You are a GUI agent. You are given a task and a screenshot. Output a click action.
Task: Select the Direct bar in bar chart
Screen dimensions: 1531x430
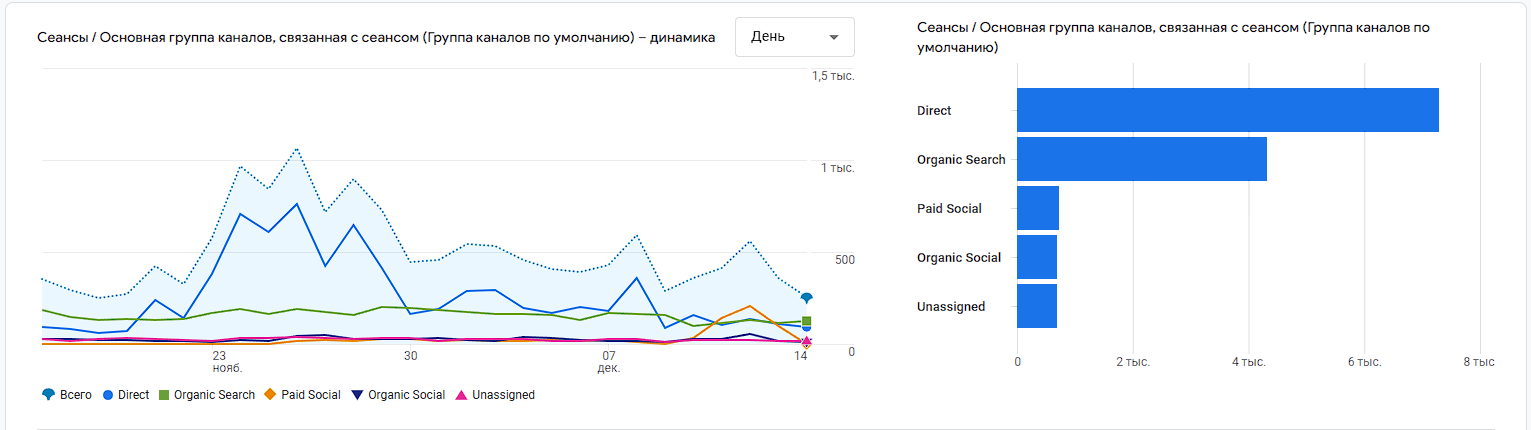point(1227,110)
